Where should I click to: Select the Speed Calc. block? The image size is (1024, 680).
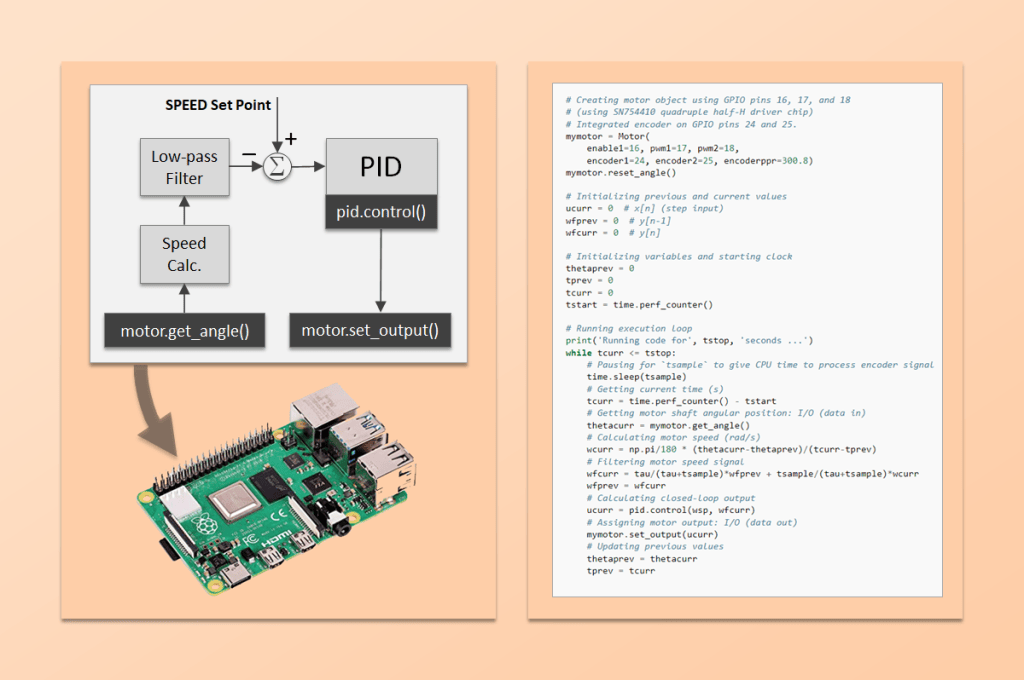[184, 254]
